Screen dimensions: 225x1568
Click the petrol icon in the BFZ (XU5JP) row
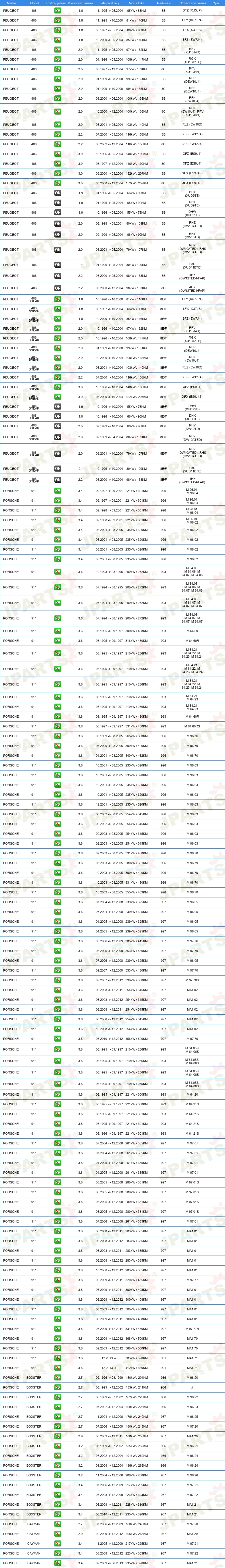coord(58,11)
